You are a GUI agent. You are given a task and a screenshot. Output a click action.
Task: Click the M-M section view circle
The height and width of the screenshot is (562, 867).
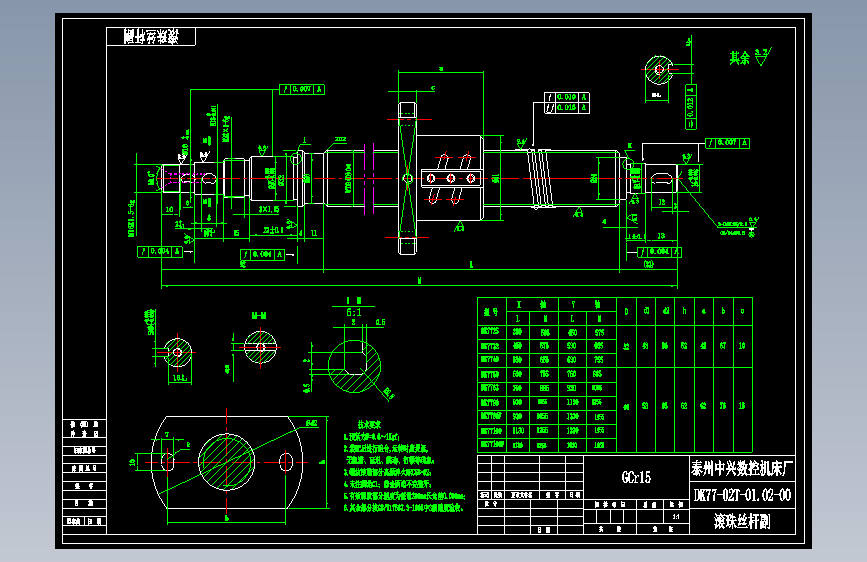(x=260, y=347)
